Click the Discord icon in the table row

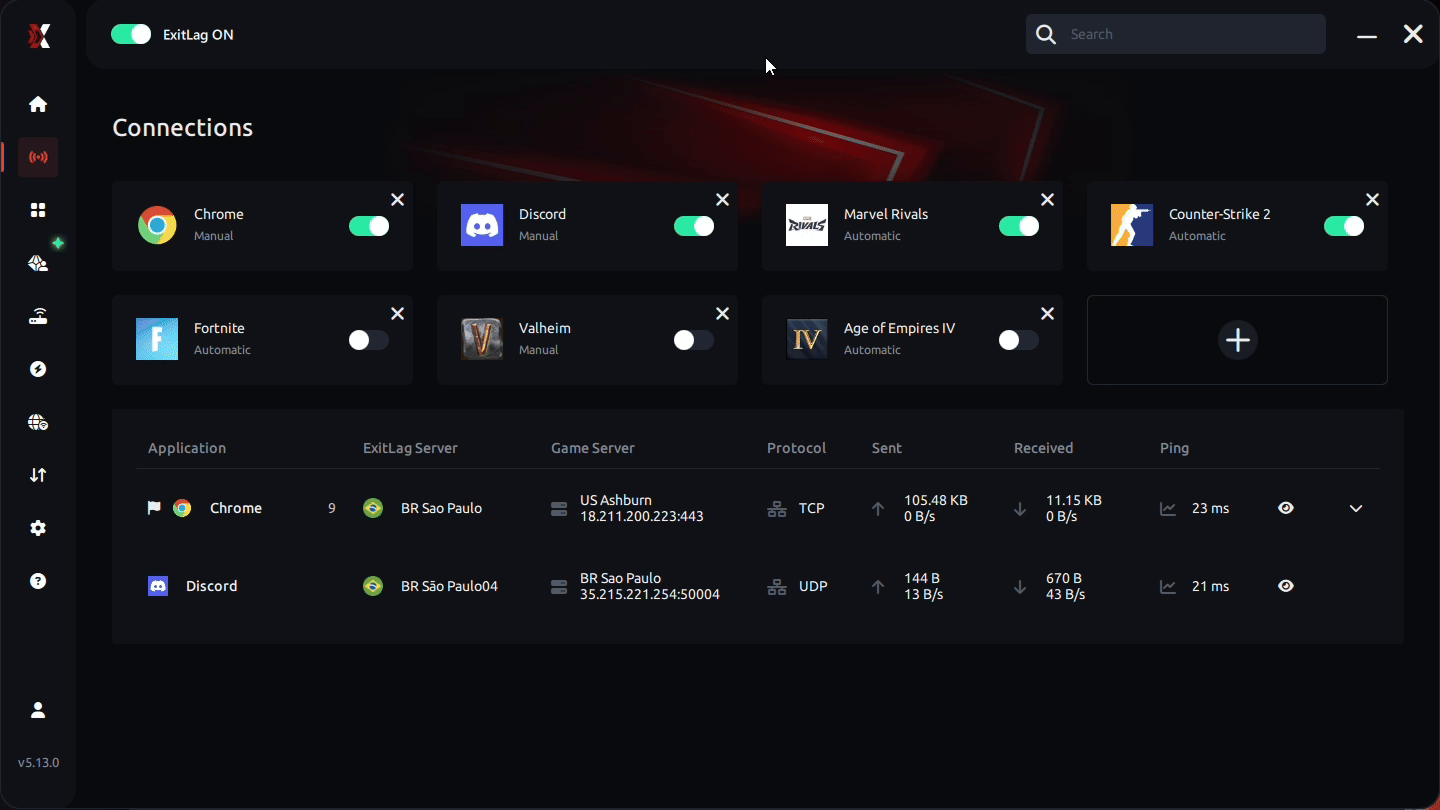click(x=158, y=586)
